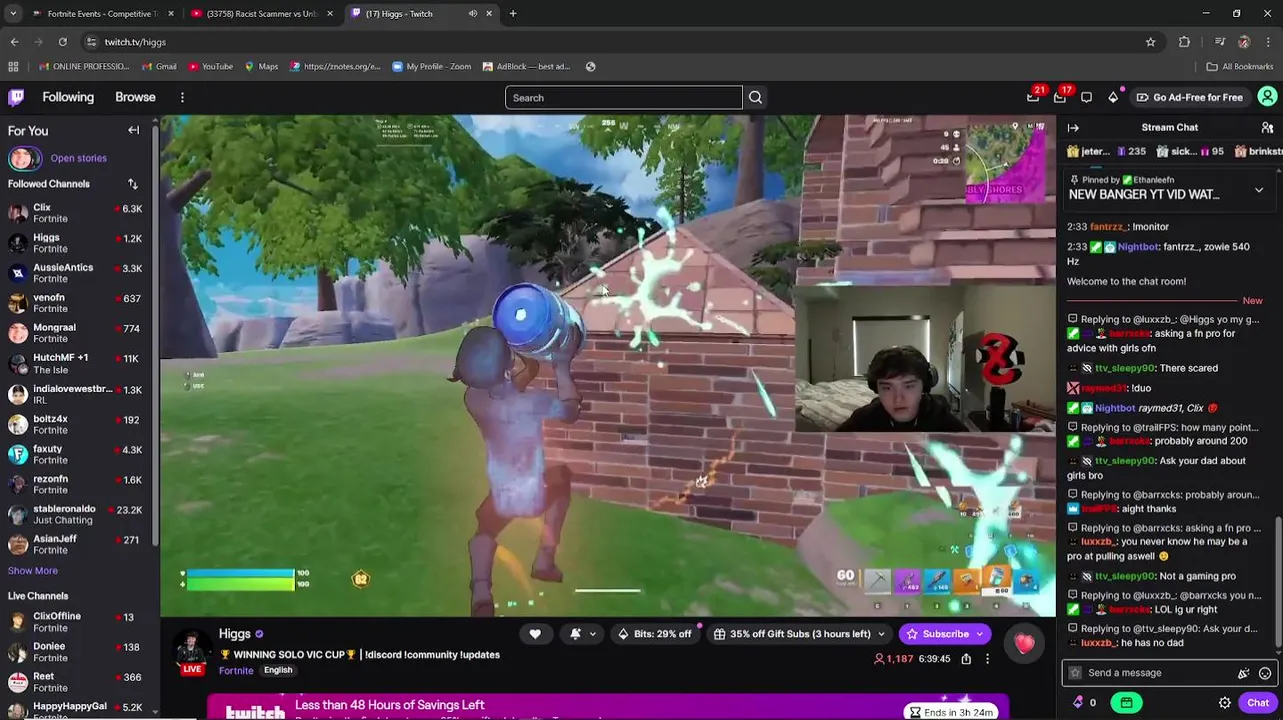Image resolution: width=1283 pixels, height=720 pixels.
Task: Open the Gmail bookmark
Action: click(x=158, y=67)
